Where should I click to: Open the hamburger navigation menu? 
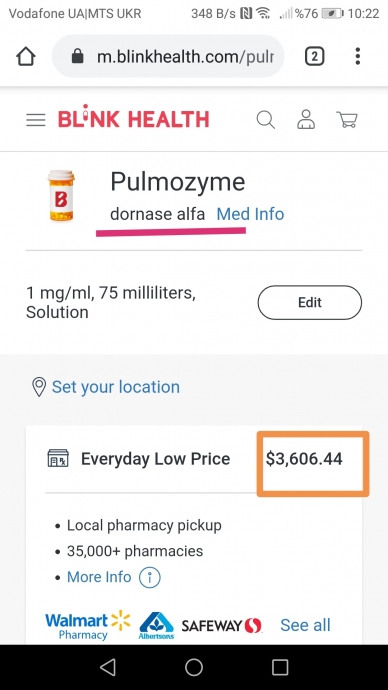[36, 120]
